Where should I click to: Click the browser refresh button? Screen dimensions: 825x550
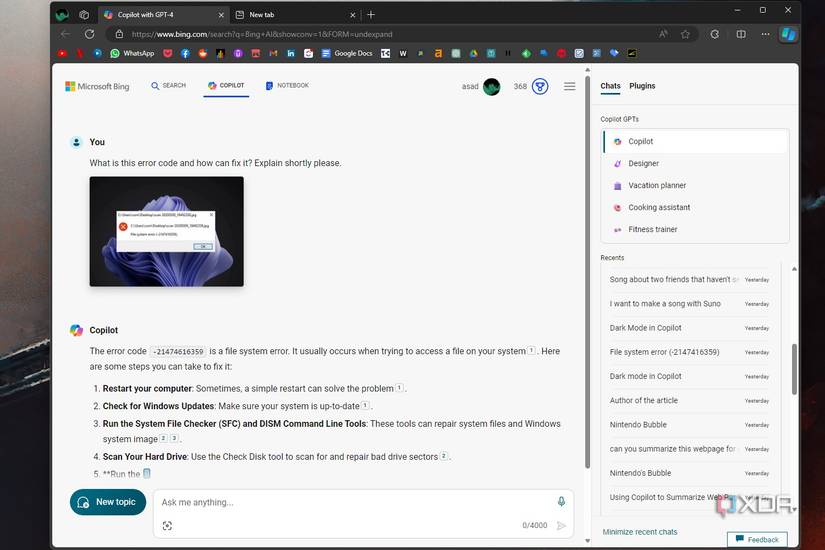coord(89,34)
